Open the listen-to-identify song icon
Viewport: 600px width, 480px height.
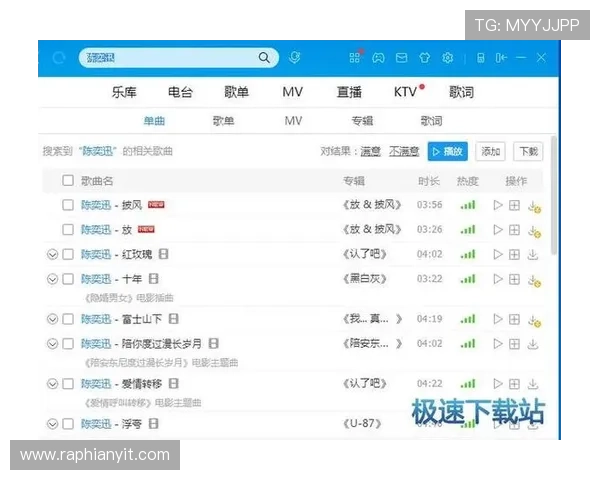pyautogui.click(x=294, y=58)
